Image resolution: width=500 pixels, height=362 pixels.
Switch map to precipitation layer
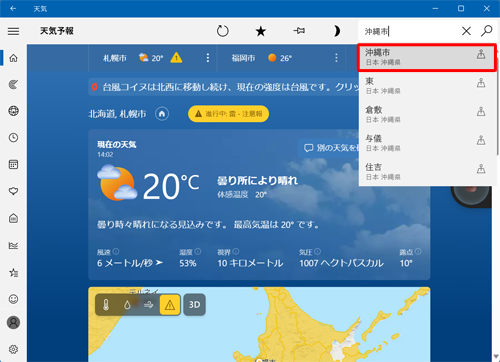pyautogui.click(x=127, y=305)
